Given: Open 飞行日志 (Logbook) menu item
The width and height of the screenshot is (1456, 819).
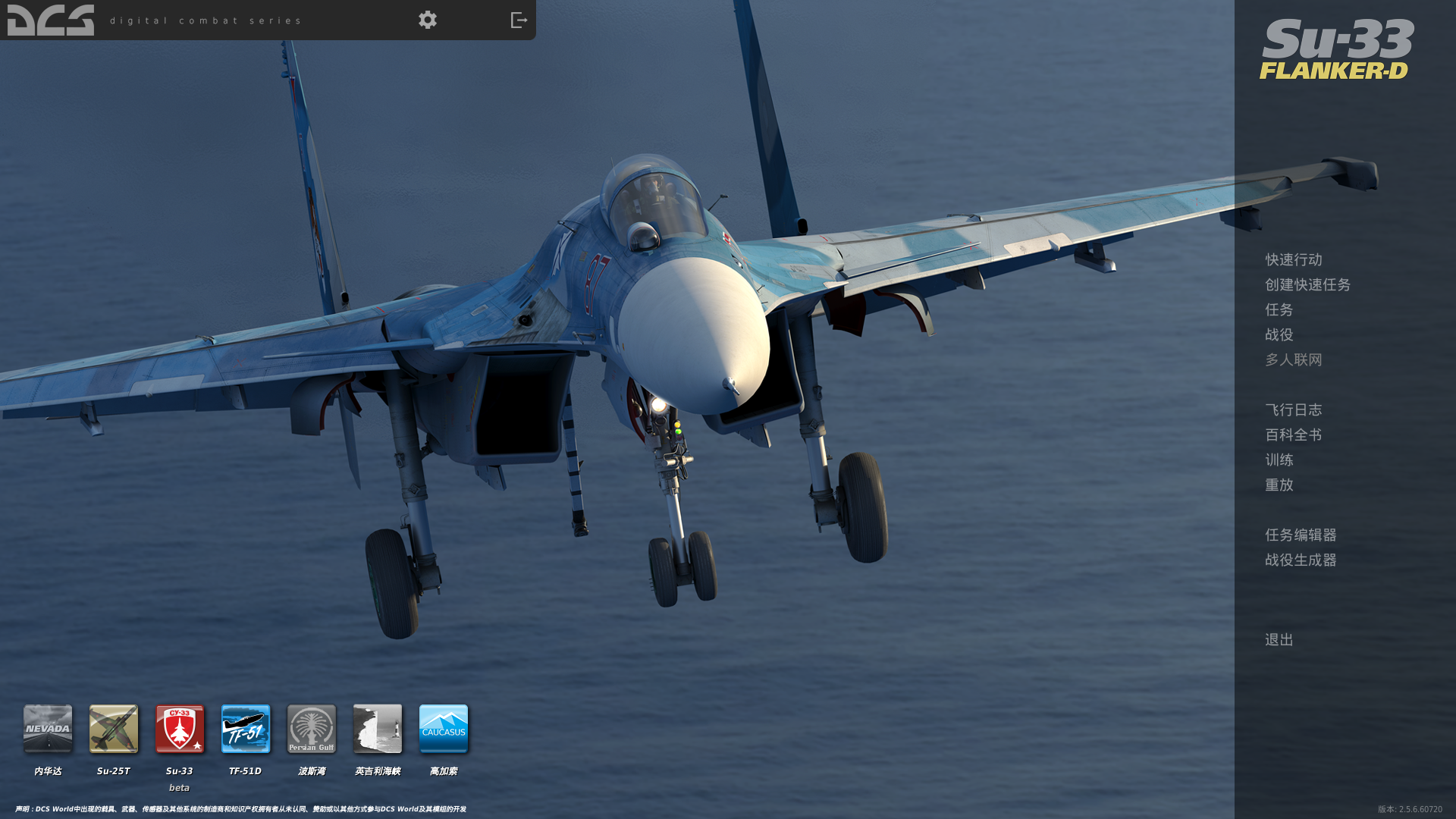Looking at the screenshot, I should tap(1294, 410).
